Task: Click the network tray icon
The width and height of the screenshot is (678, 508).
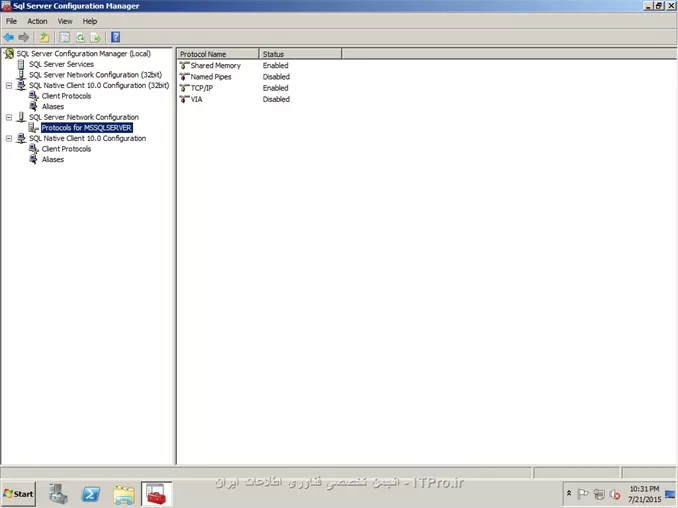Action: tap(599, 494)
